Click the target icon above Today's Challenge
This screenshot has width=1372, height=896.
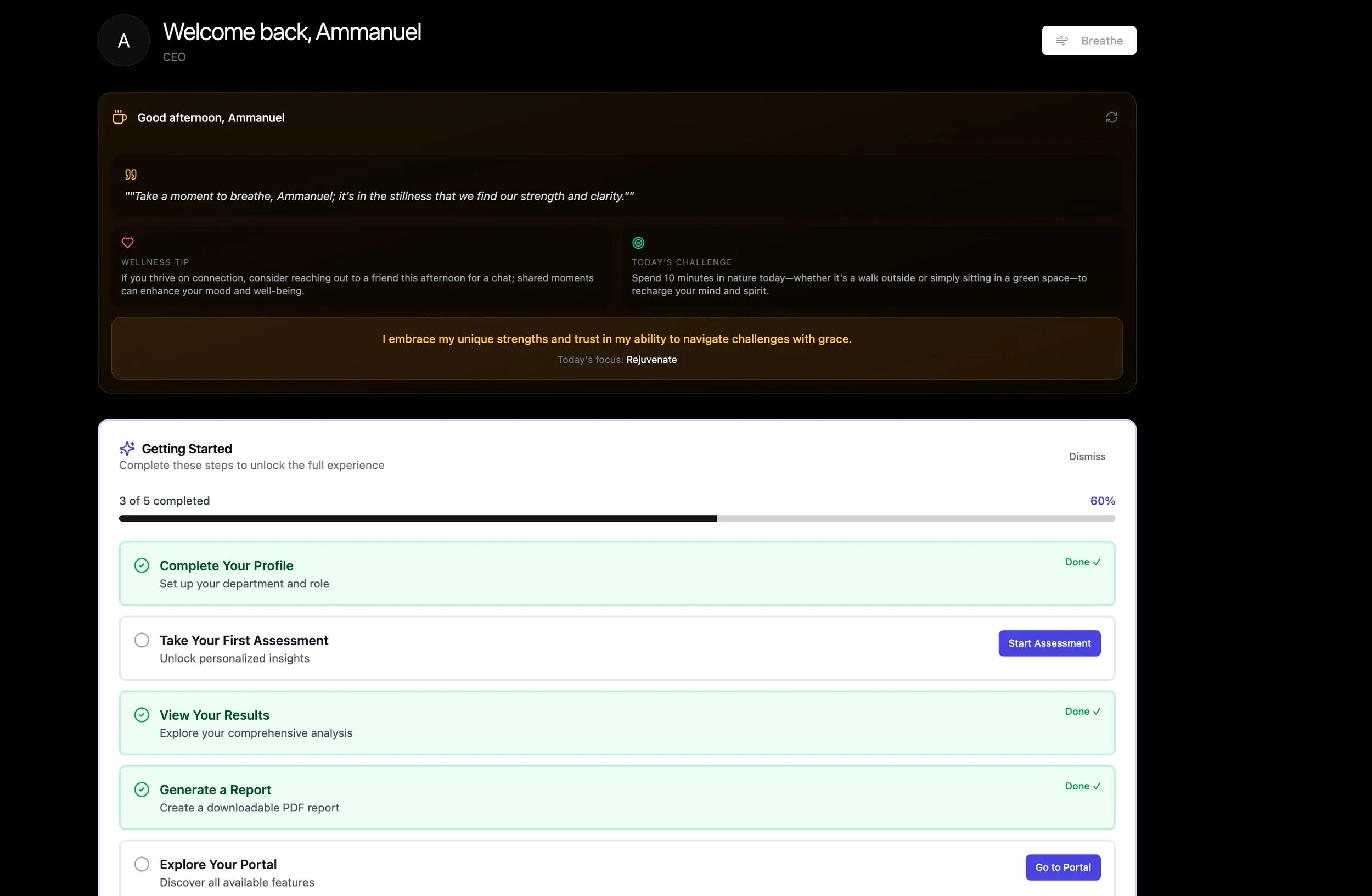638,243
